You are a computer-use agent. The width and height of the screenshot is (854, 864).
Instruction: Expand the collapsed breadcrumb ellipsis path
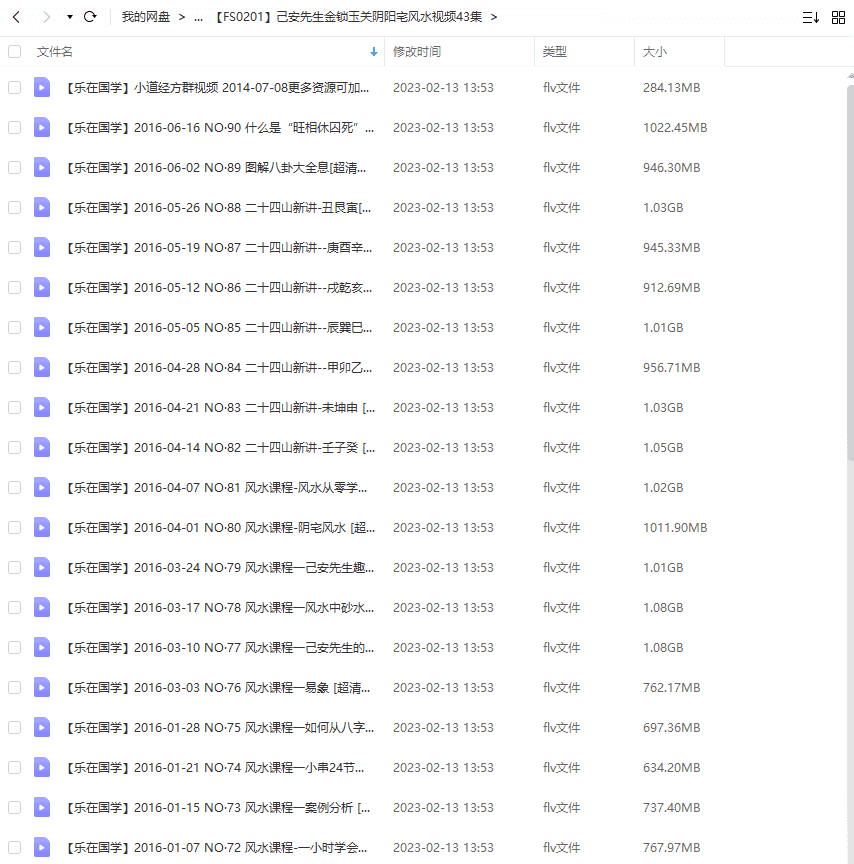(198, 17)
